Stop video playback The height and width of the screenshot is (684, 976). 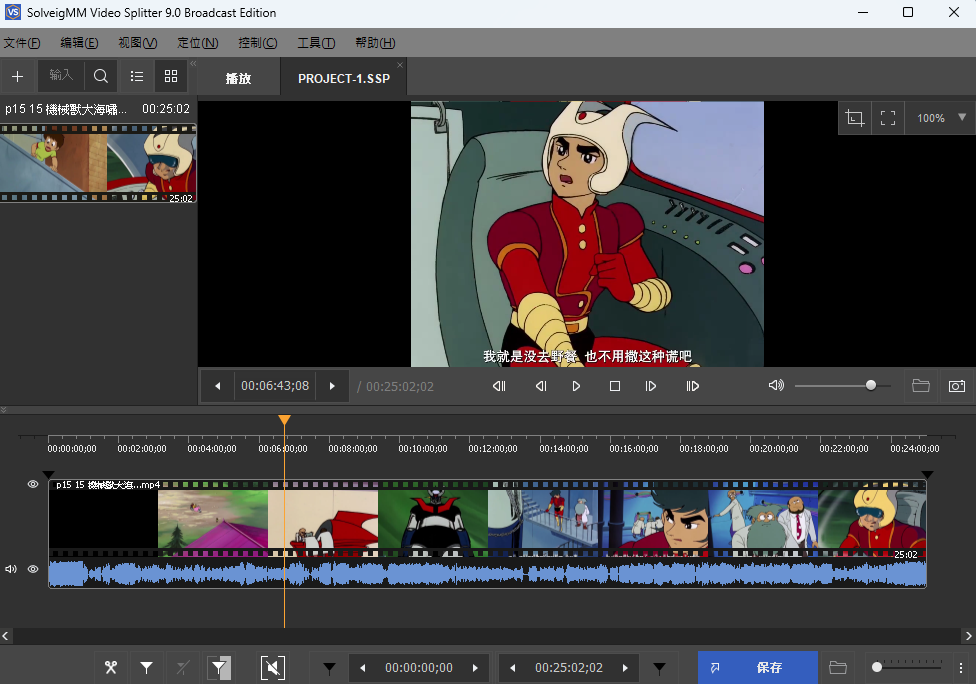[615, 386]
